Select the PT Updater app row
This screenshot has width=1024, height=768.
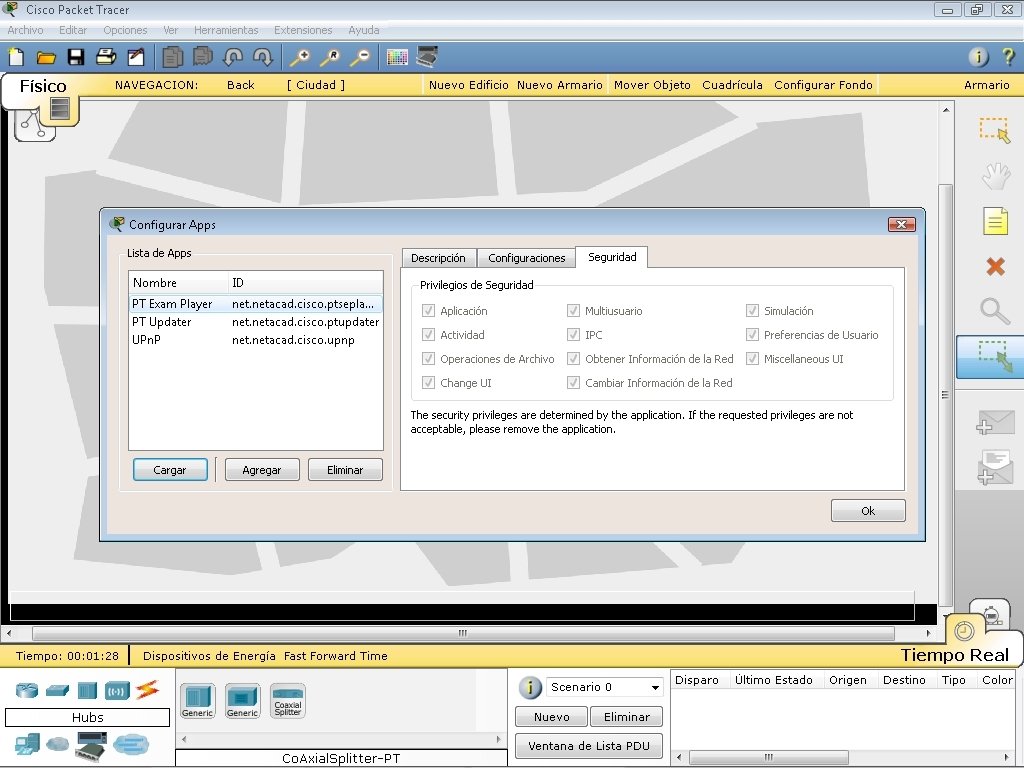(255, 322)
